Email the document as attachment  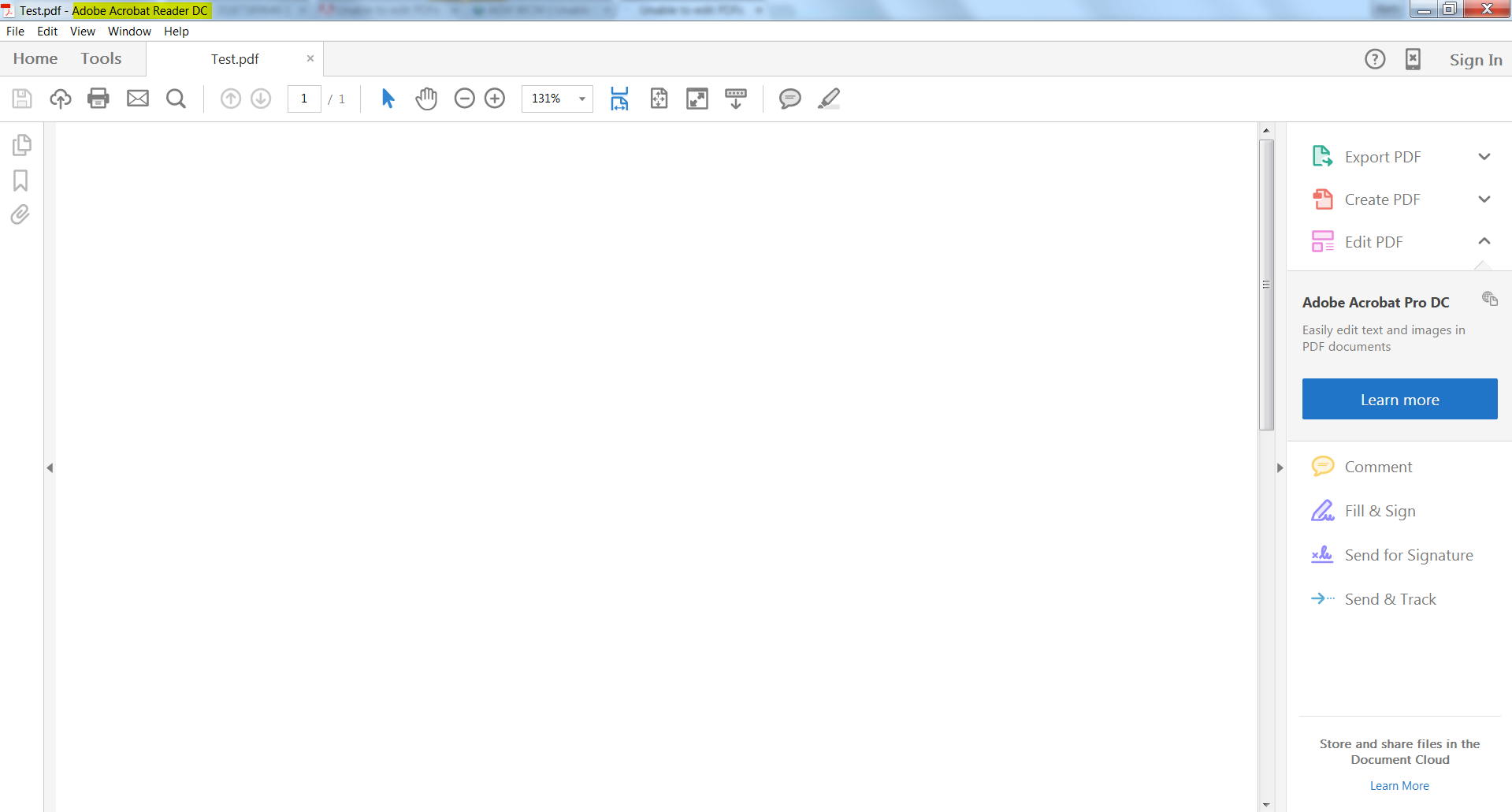(138, 99)
